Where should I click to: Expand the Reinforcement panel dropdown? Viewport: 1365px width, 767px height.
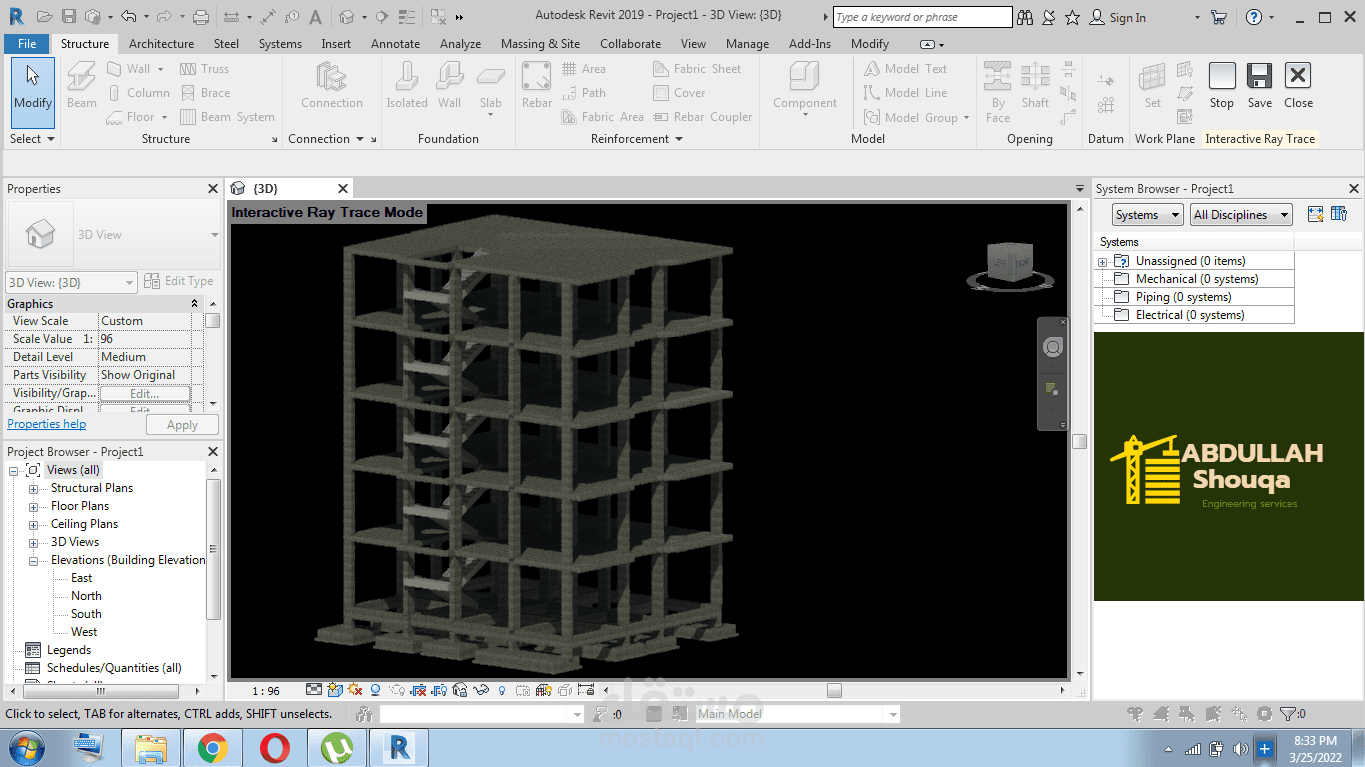637,139
